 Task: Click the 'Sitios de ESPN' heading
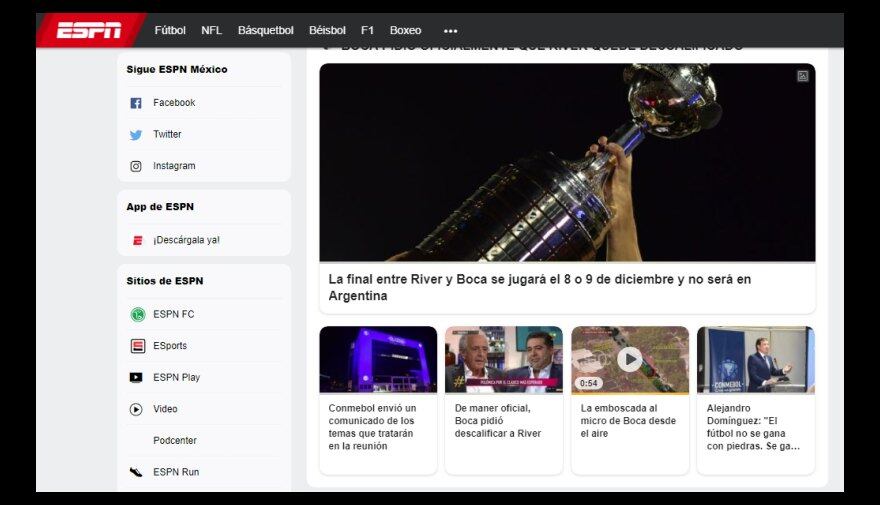pos(164,281)
